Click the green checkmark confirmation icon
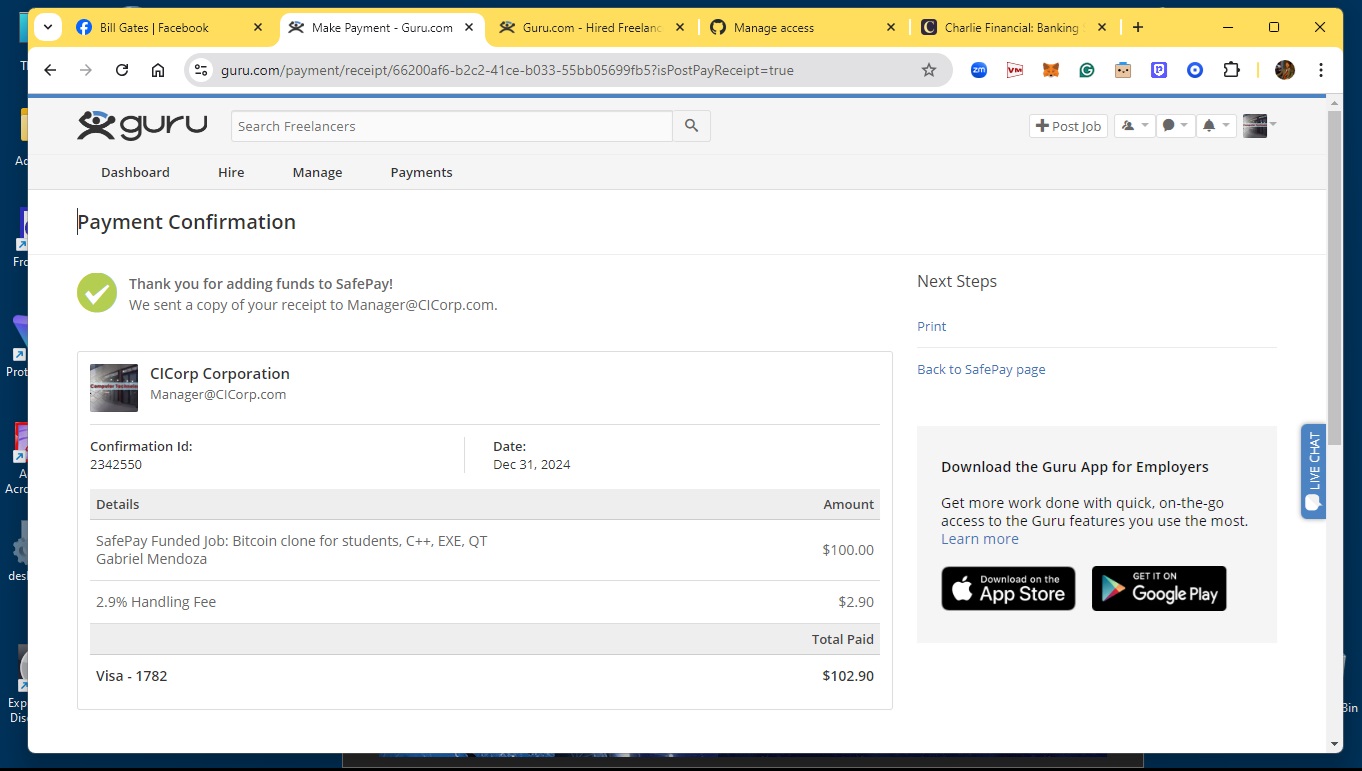Screen dimensions: 1362x771 pyautogui.click(x=97, y=293)
